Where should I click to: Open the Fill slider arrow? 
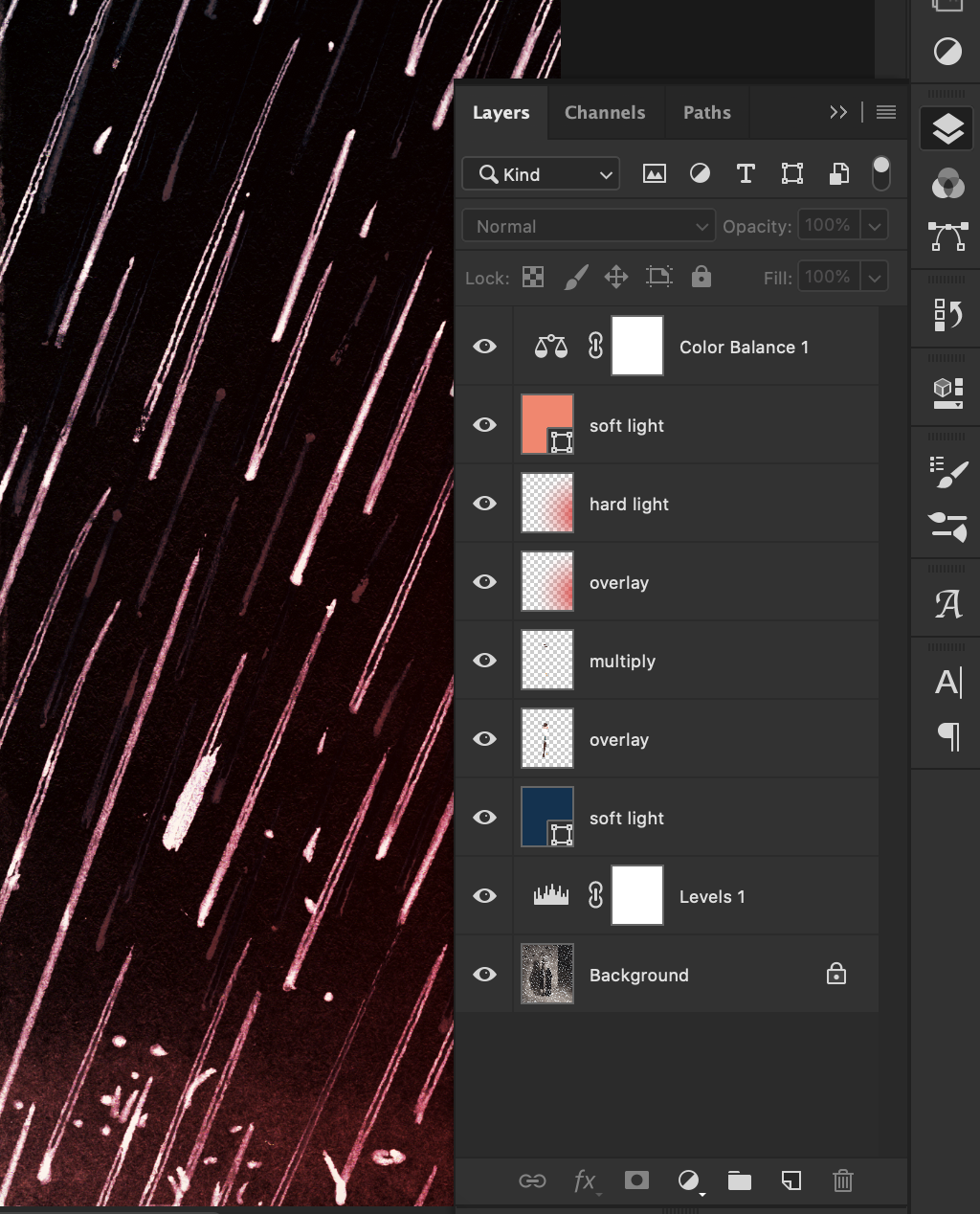point(875,278)
